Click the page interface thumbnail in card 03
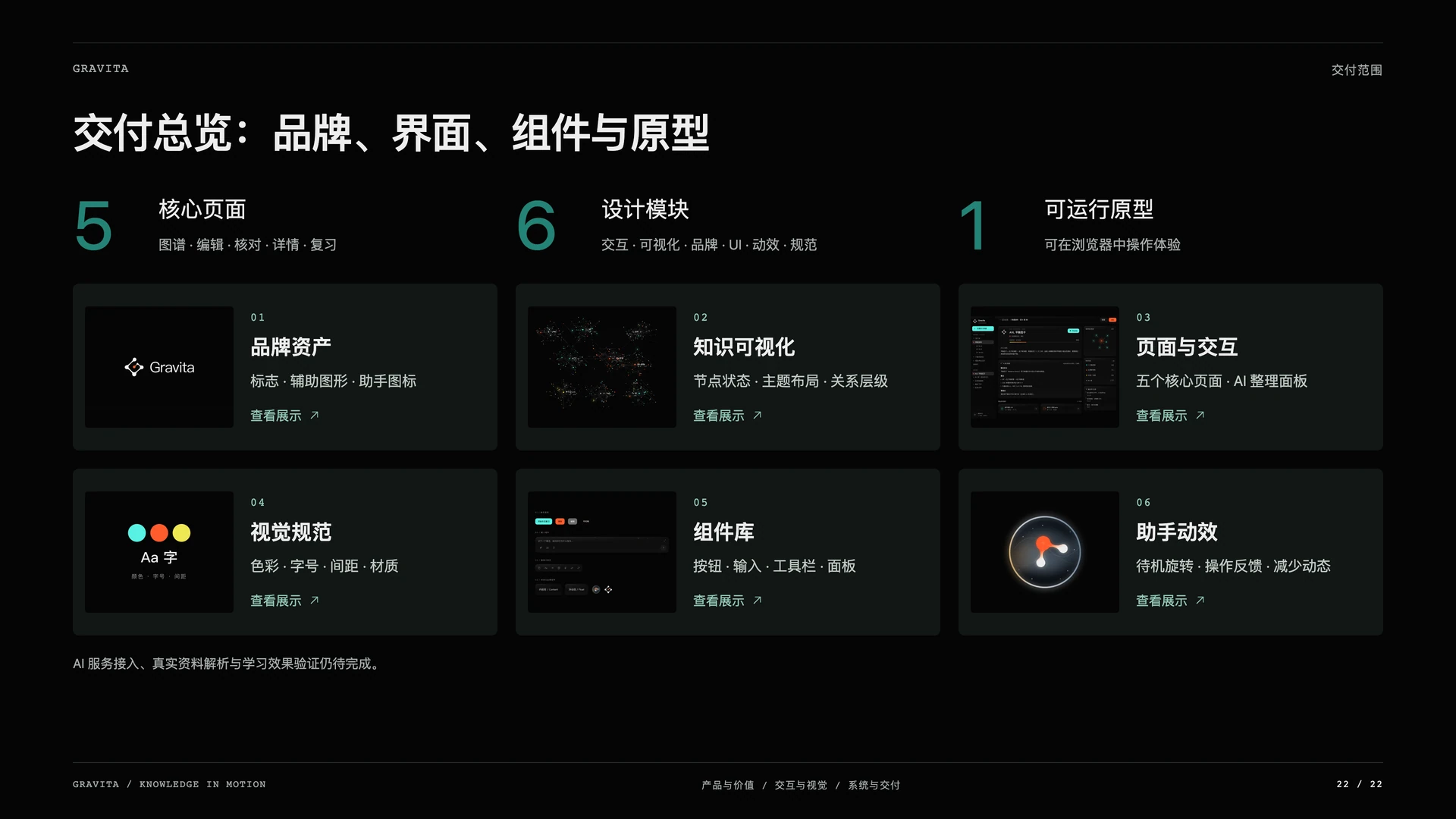The image size is (1456, 819). click(x=1045, y=367)
